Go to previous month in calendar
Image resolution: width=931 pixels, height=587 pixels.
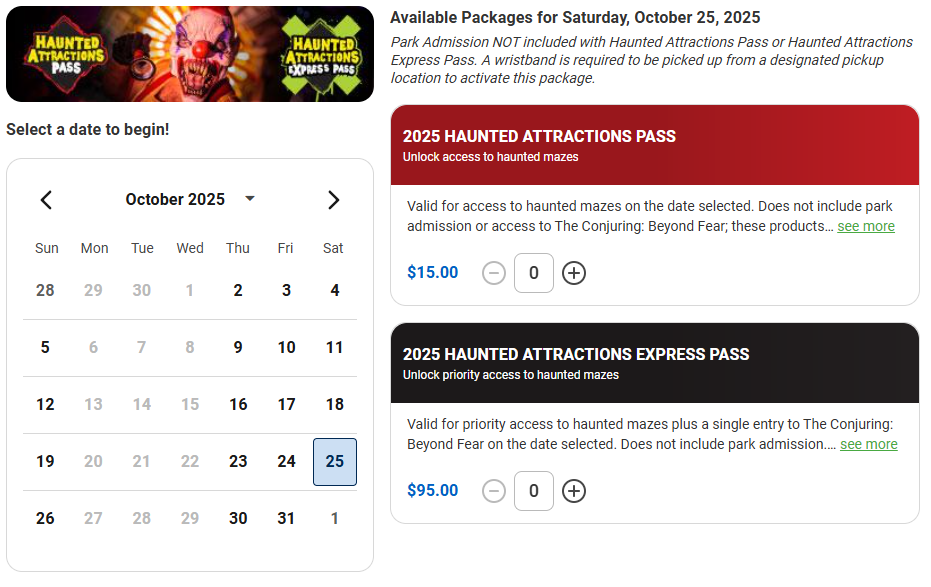click(46, 200)
